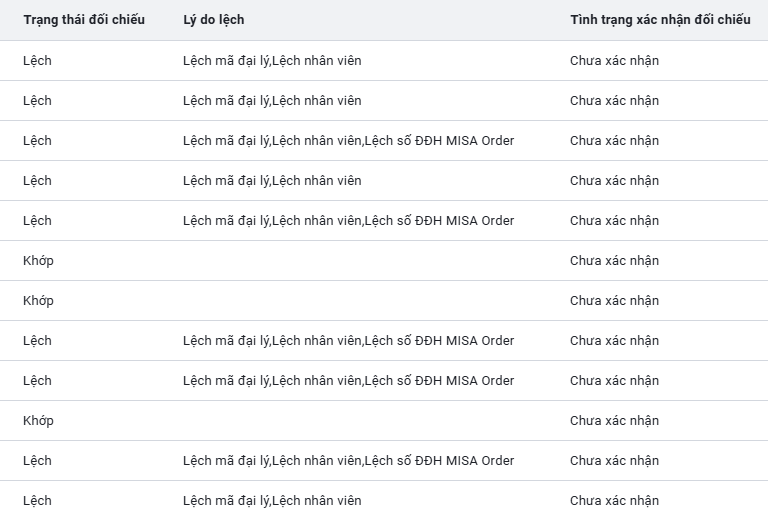This screenshot has width=768, height=520.
Task: Click "Chưa xác nhận" in the last row
Action: pos(614,500)
